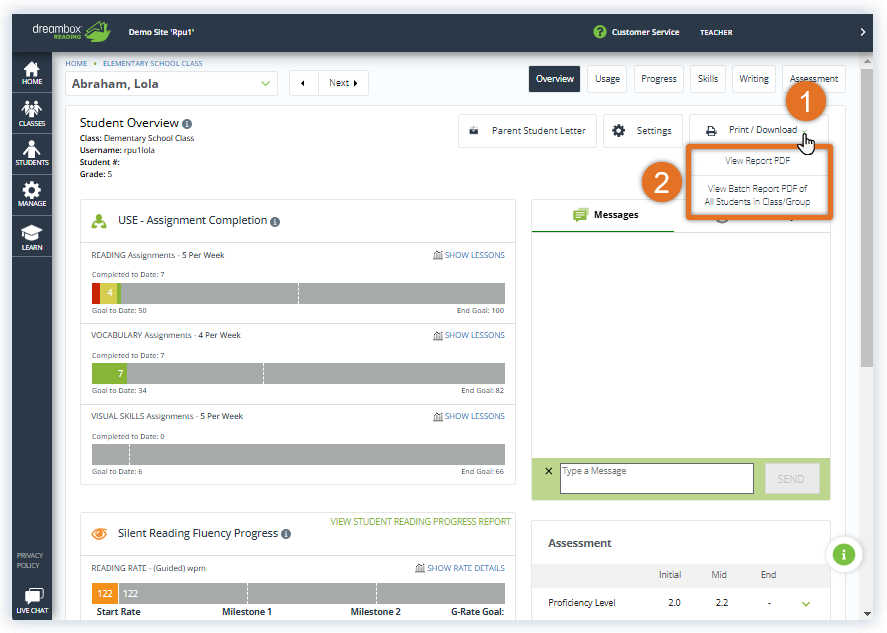887x633 pixels.
Task: Click the green info bubble on the right
Action: pos(844,553)
